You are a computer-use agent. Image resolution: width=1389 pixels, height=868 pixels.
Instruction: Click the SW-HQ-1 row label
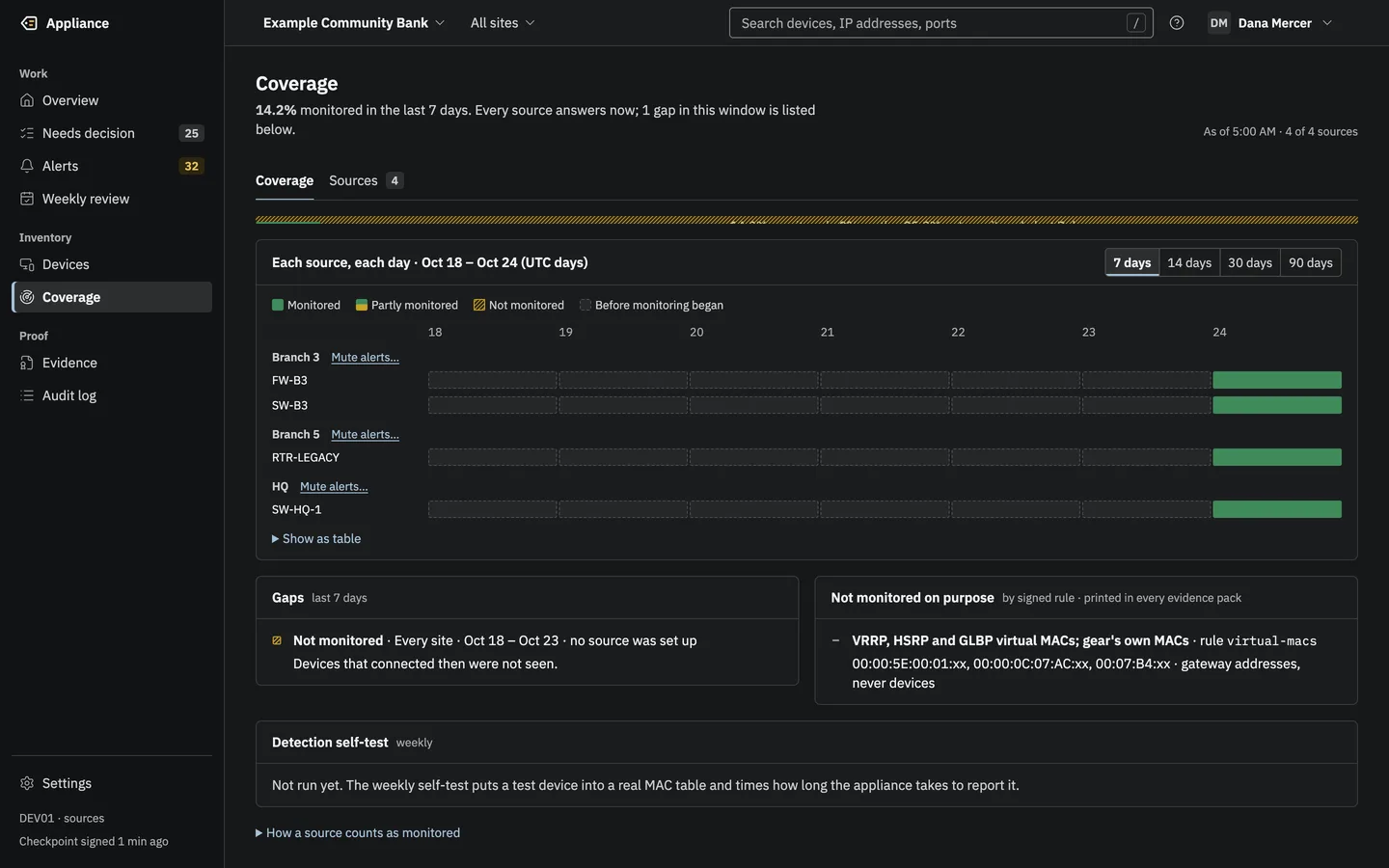coord(297,509)
